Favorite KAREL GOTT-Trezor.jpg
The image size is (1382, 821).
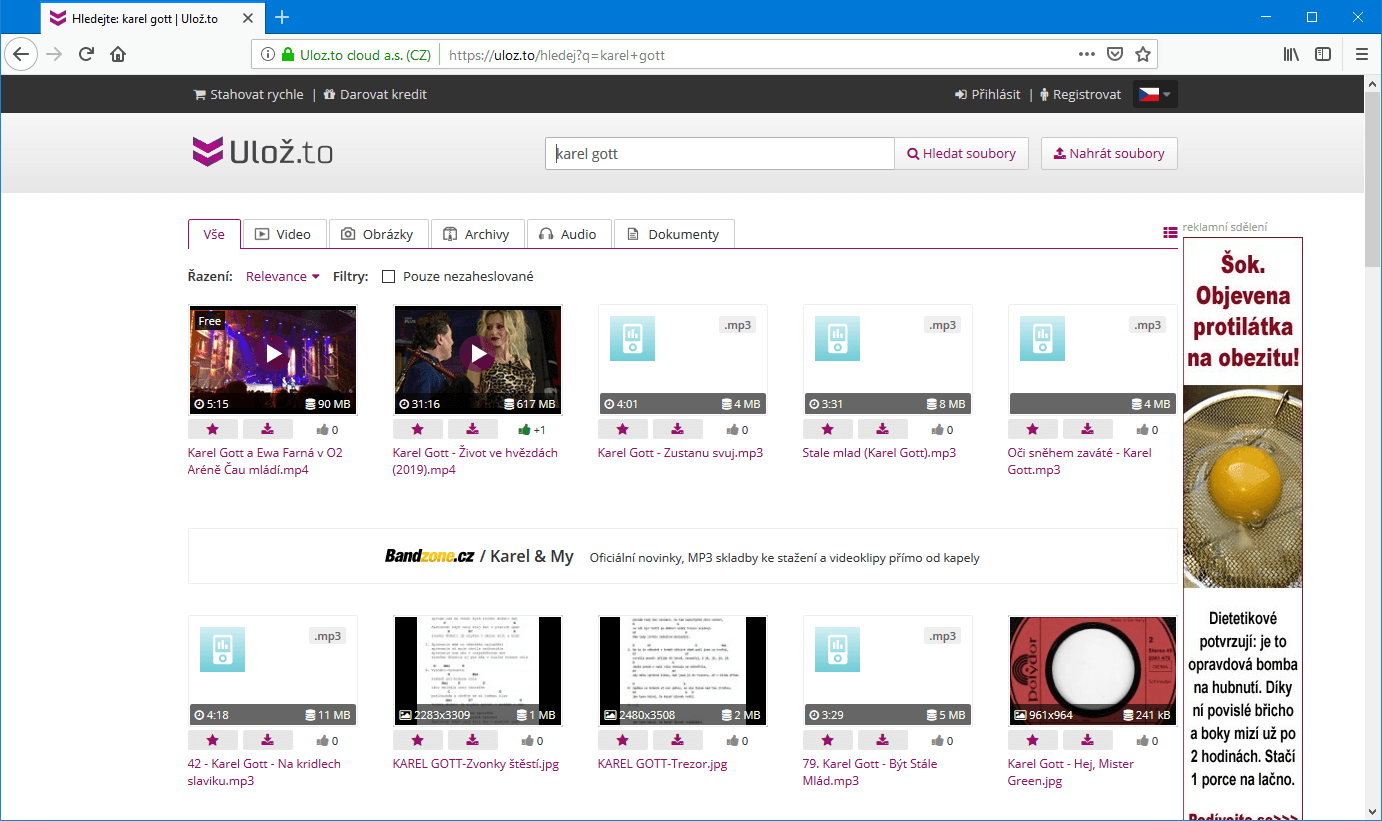[623, 740]
